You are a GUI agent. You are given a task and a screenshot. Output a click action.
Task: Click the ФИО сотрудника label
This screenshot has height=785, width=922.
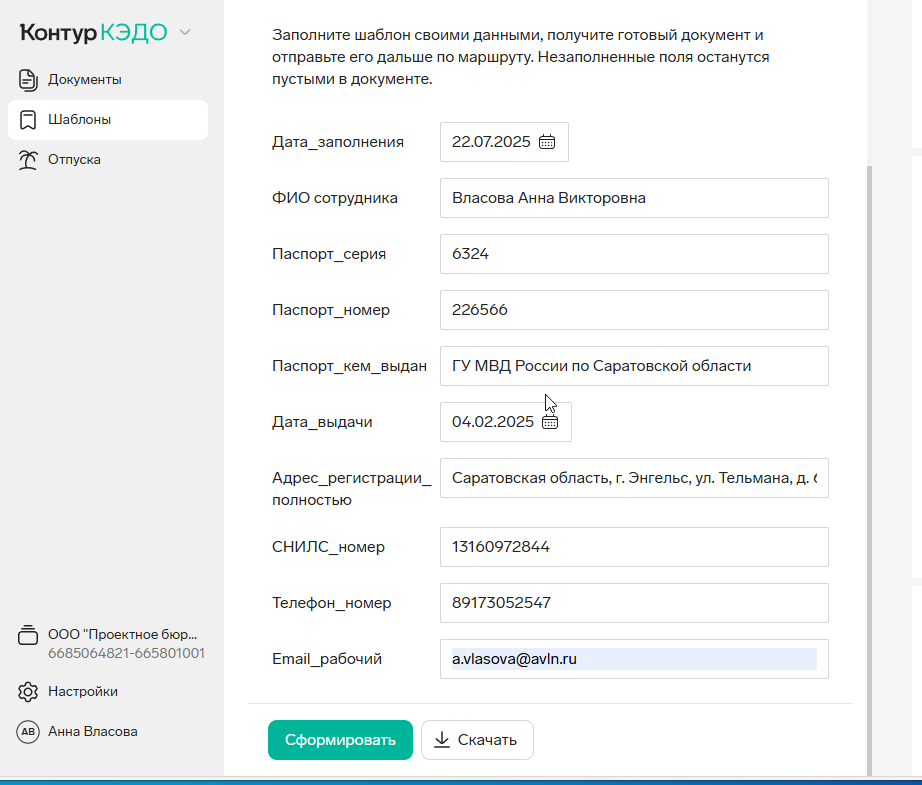(335, 198)
